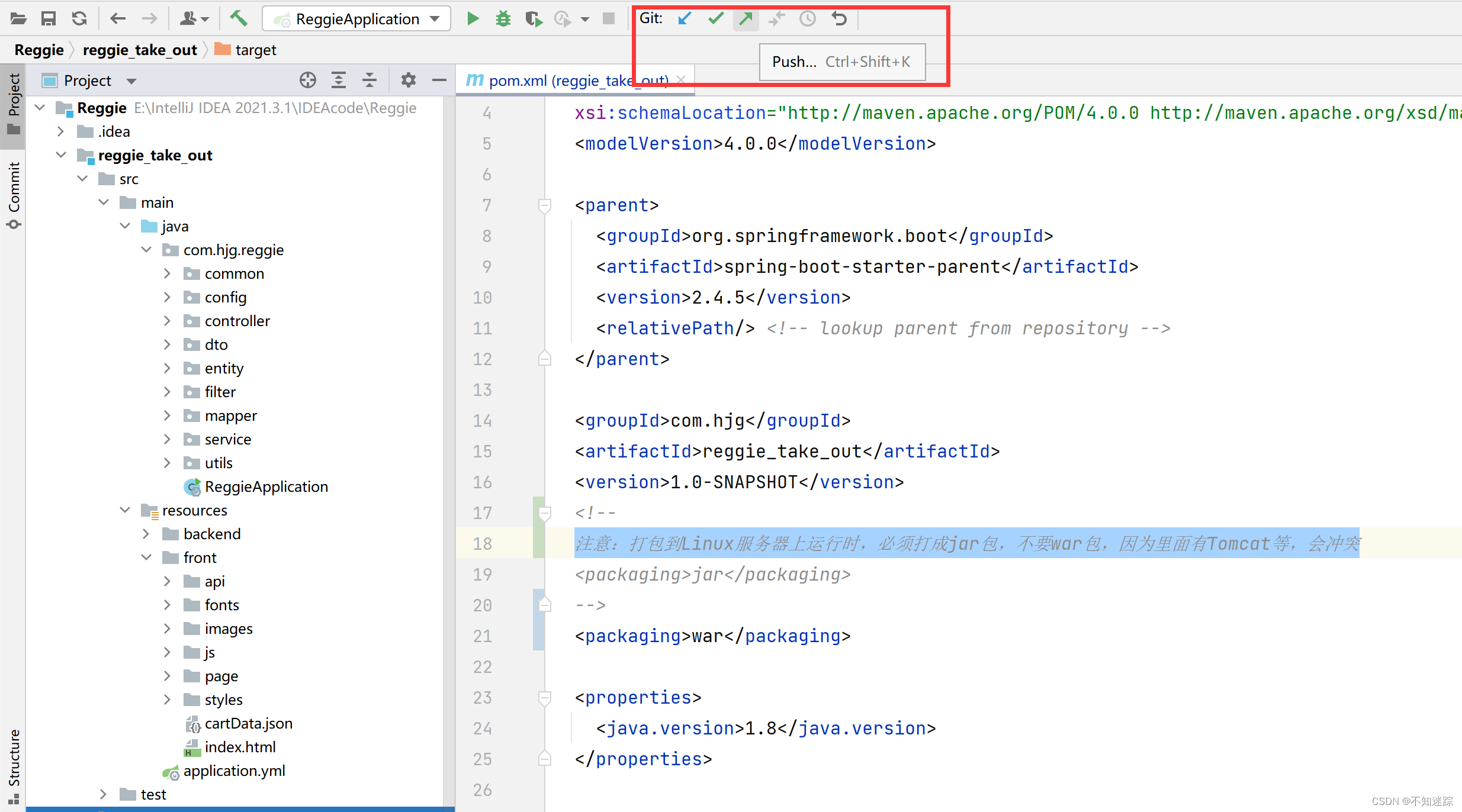Click the Reggie breadcrumb
The width and height of the screenshot is (1462, 812).
pos(39,50)
